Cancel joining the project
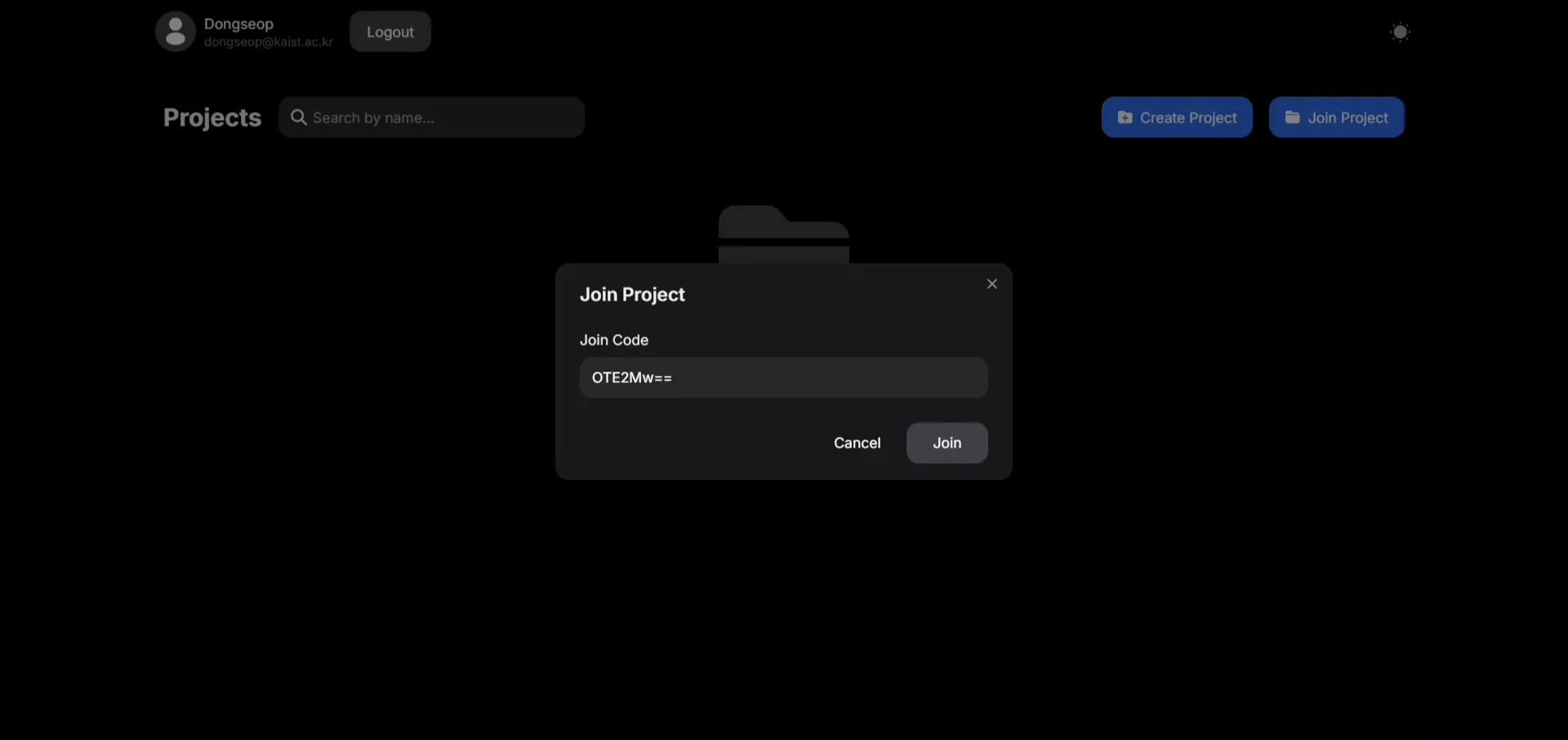 tap(857, 443)
